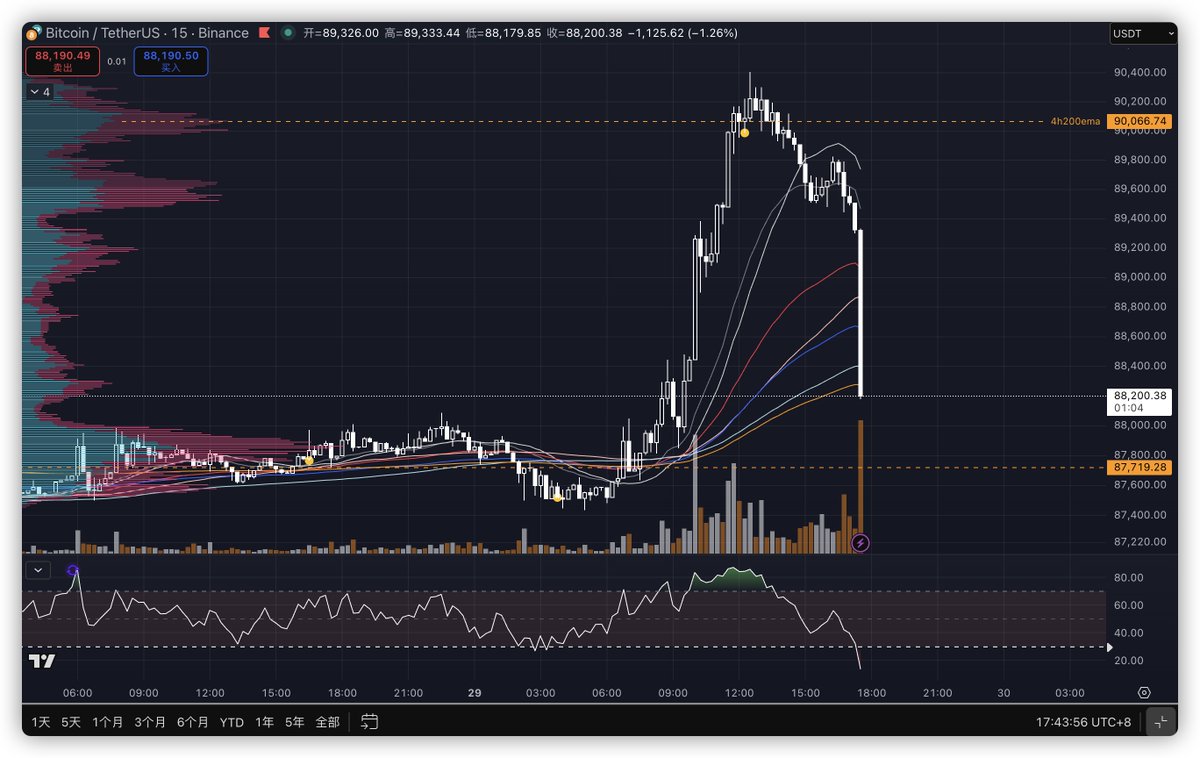Select the 5天 time range
This screenshot has width=1200, height=758.
pos(70,721)
